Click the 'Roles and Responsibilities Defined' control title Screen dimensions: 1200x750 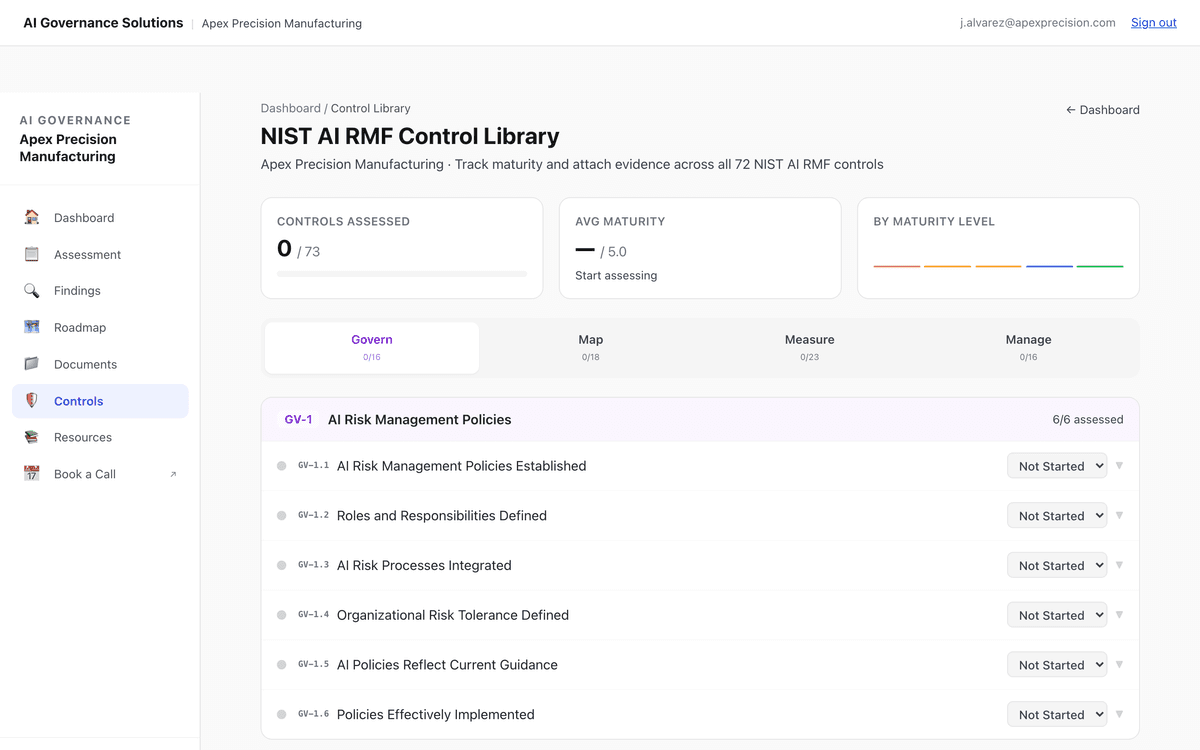(442, 516)
